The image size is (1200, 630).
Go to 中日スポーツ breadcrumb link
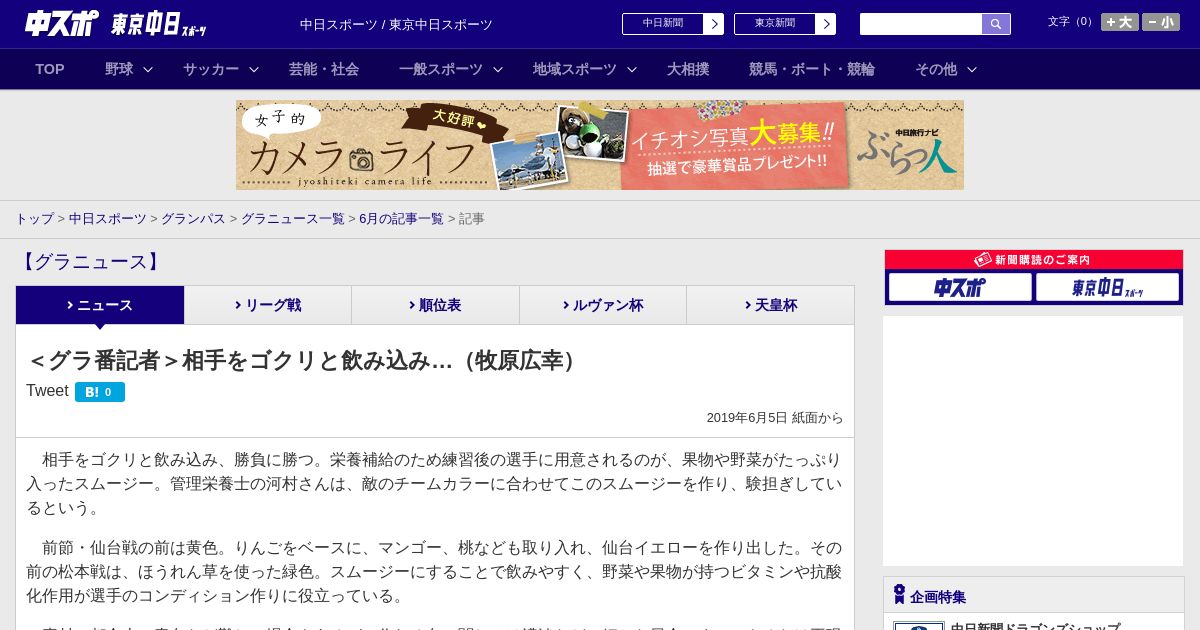(108, 218)
